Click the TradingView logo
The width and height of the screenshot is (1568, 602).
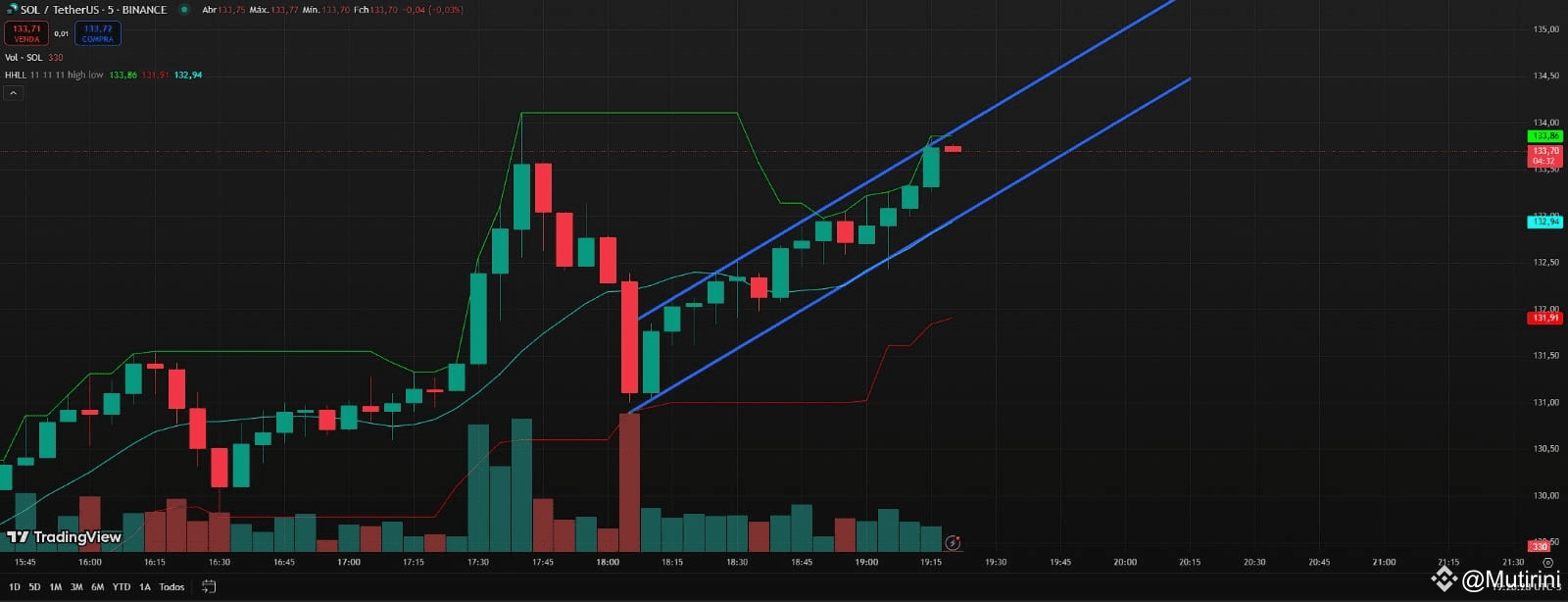point(64,536)
